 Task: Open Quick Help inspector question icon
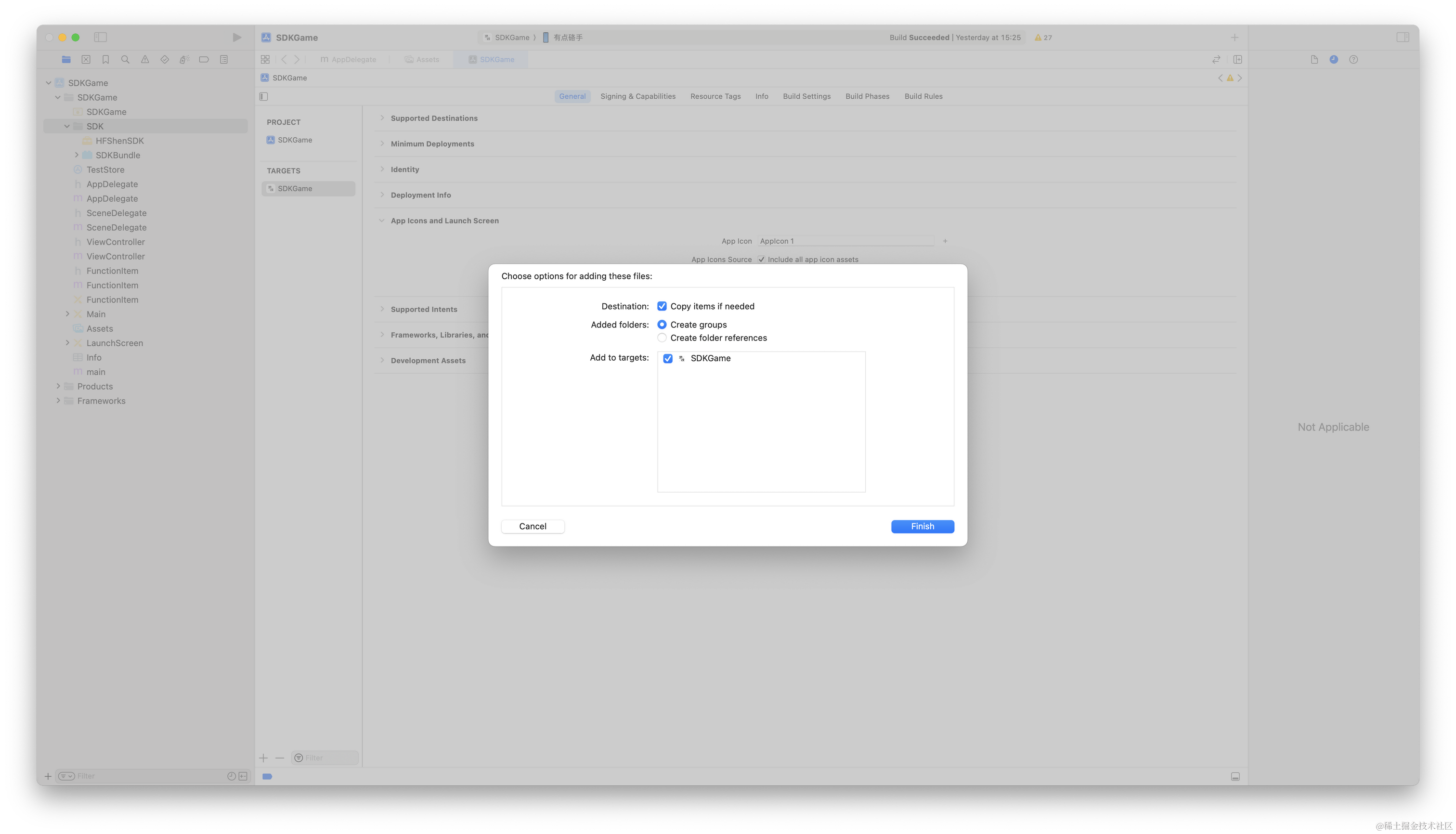tap(1353, 60)
